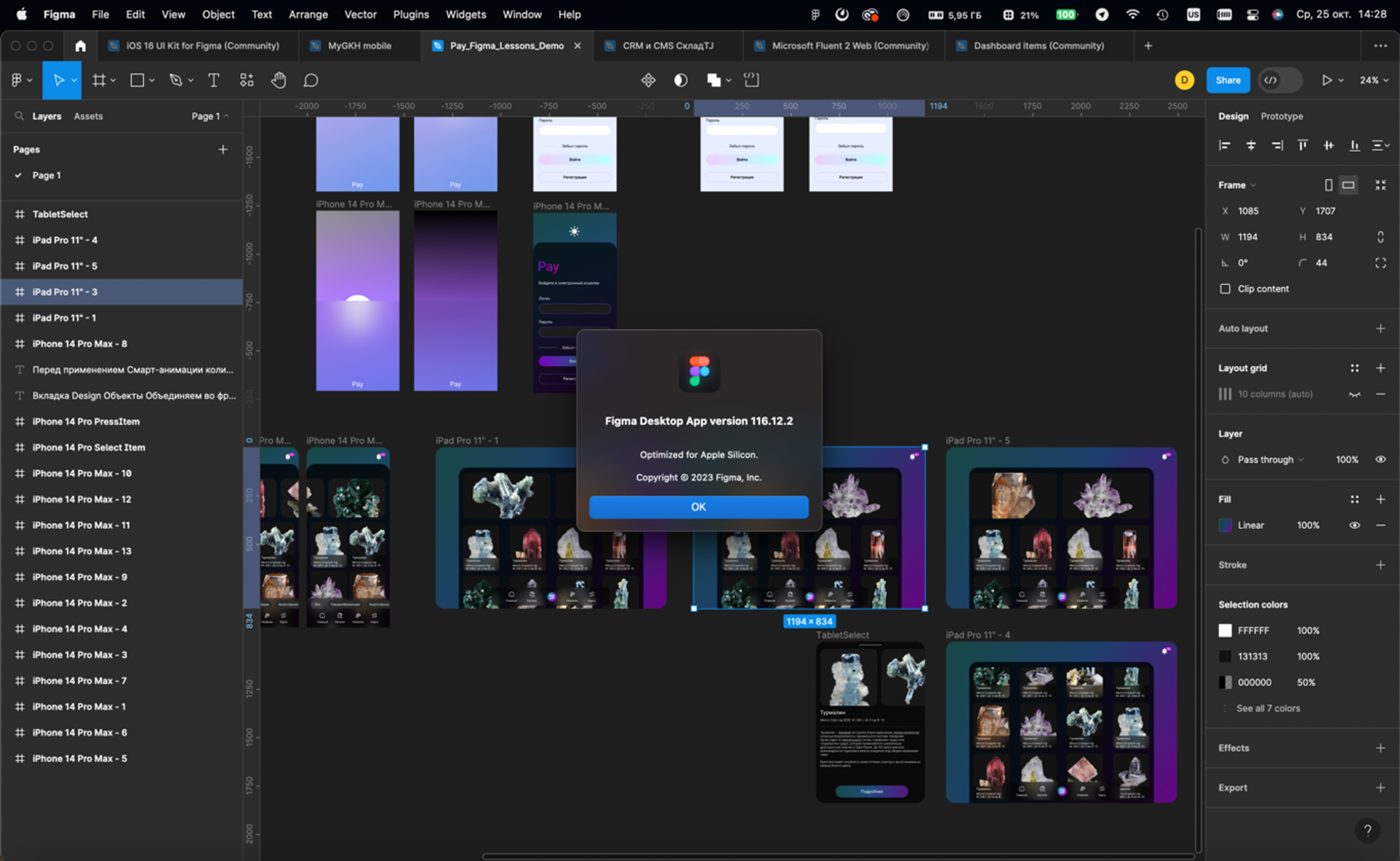The image size is (1400, 861).
Task: Click OK in the version dialog
Action: tap(698, 507)
